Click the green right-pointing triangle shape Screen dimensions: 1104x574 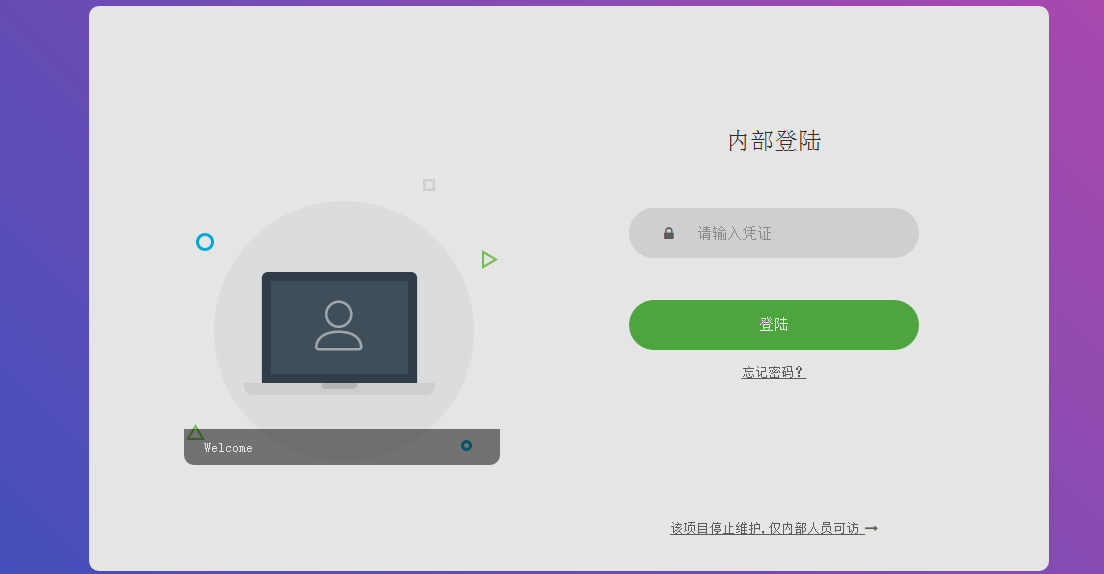coord(488,260)
